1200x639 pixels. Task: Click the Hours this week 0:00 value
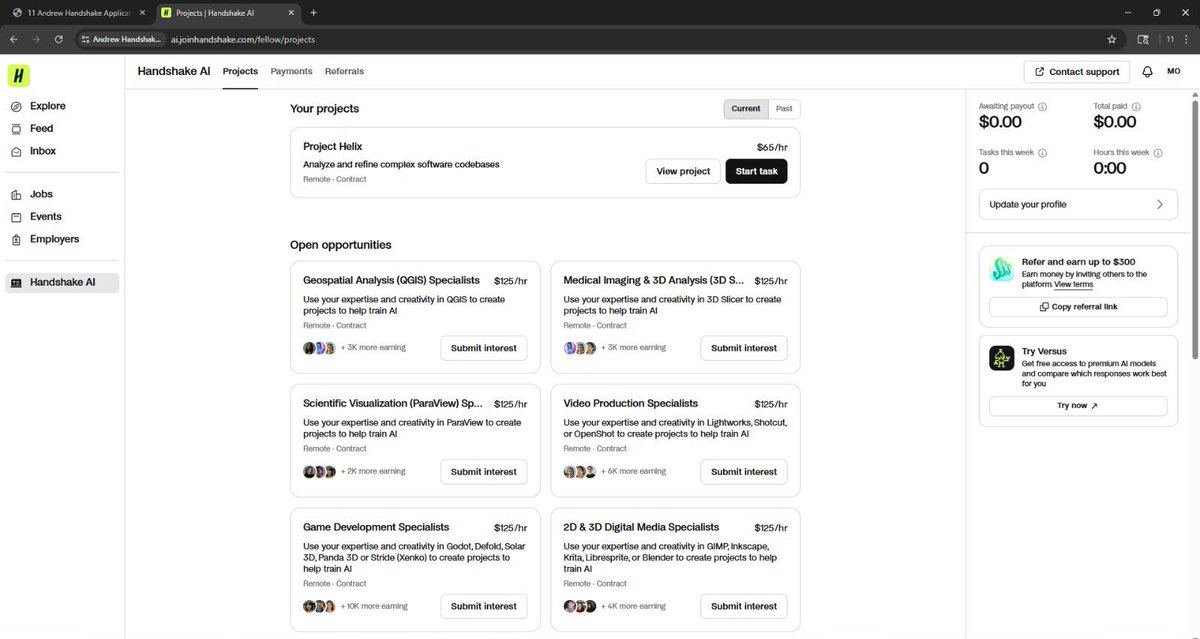pyautogui.click(x=1110, y=168)
